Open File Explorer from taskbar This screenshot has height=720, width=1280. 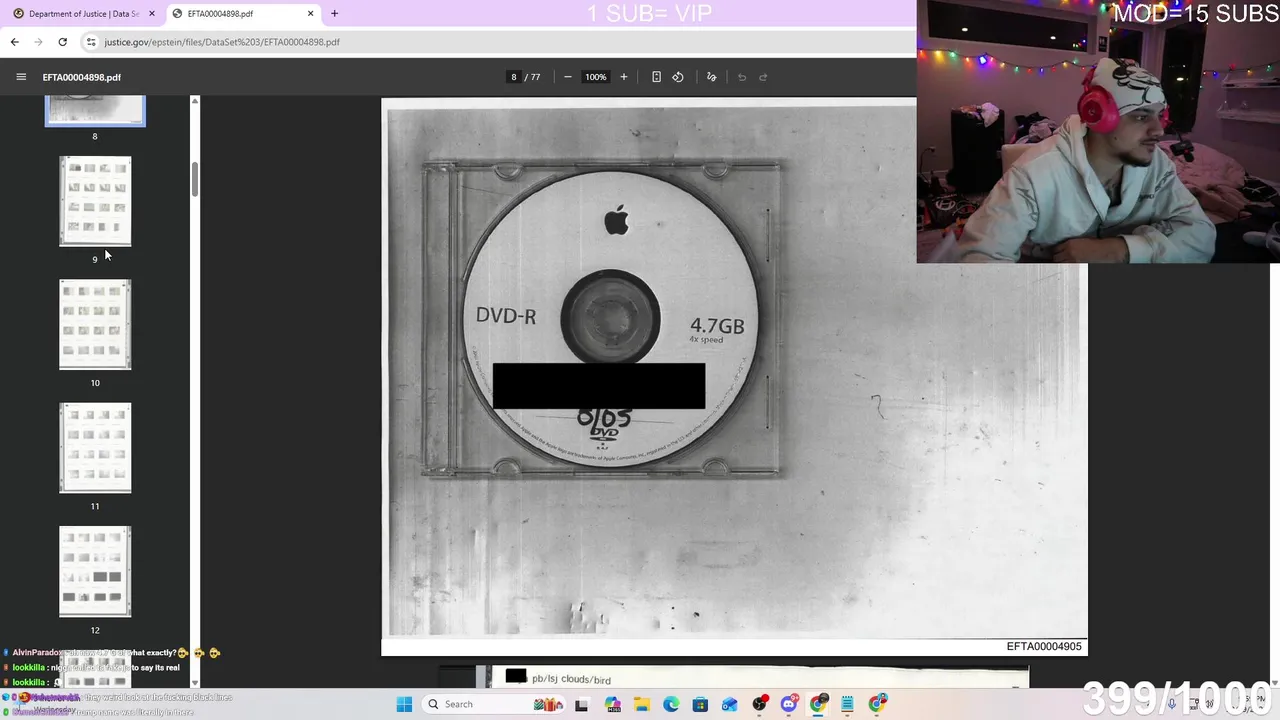(642, 704)
